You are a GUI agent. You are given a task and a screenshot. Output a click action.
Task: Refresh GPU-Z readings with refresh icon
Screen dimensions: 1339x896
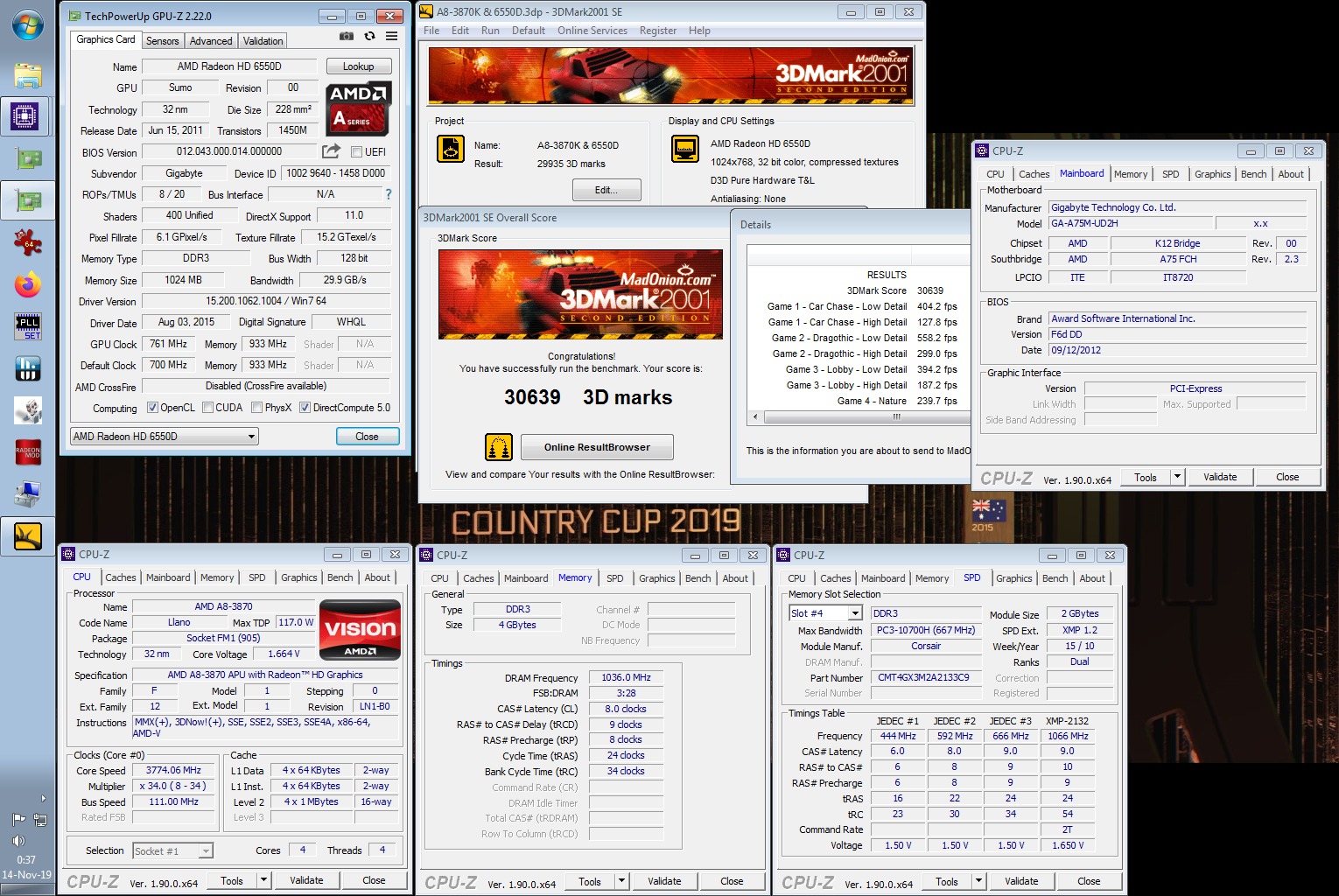click(369, 36)
